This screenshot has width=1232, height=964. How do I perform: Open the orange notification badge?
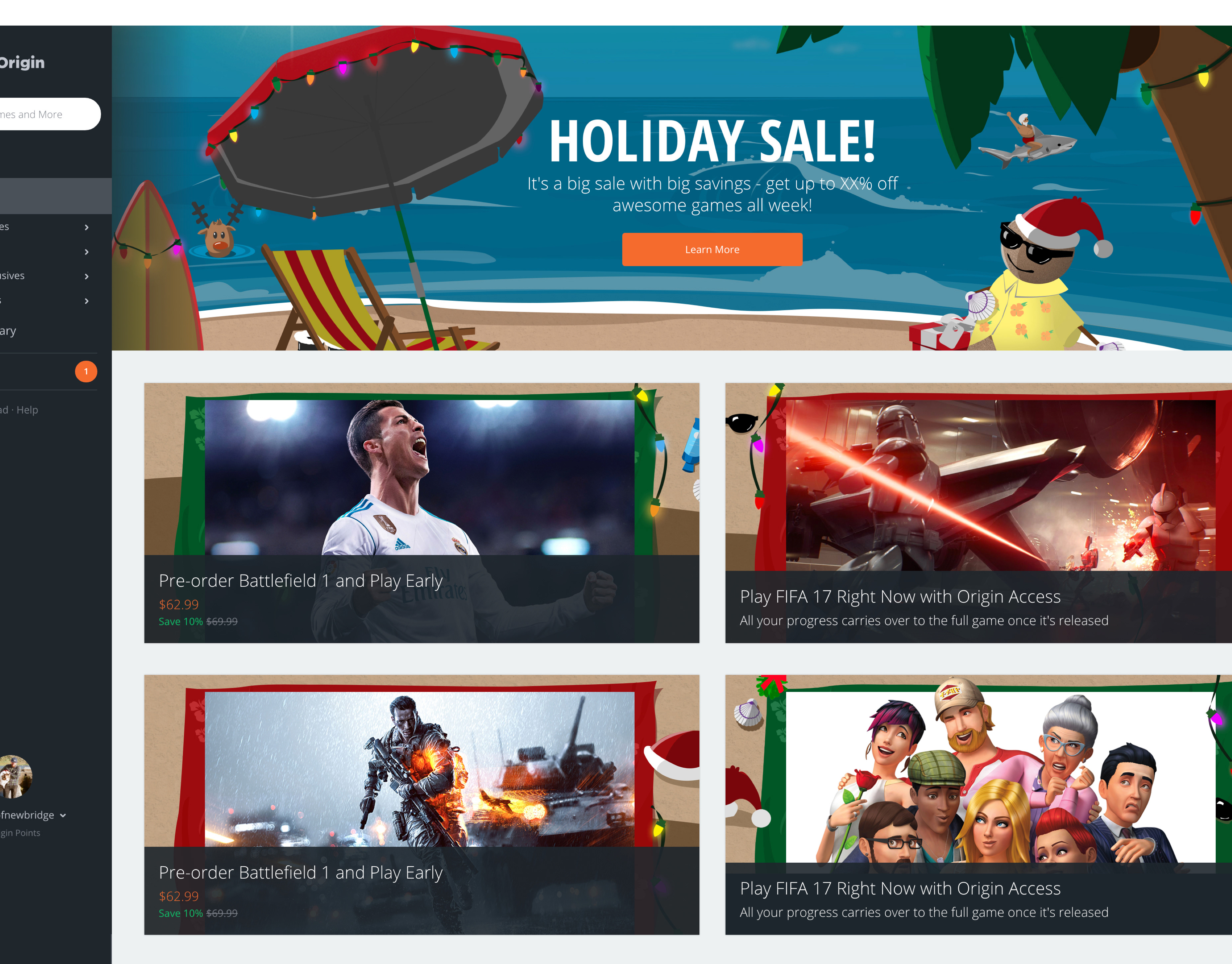(x=86, y=371)
